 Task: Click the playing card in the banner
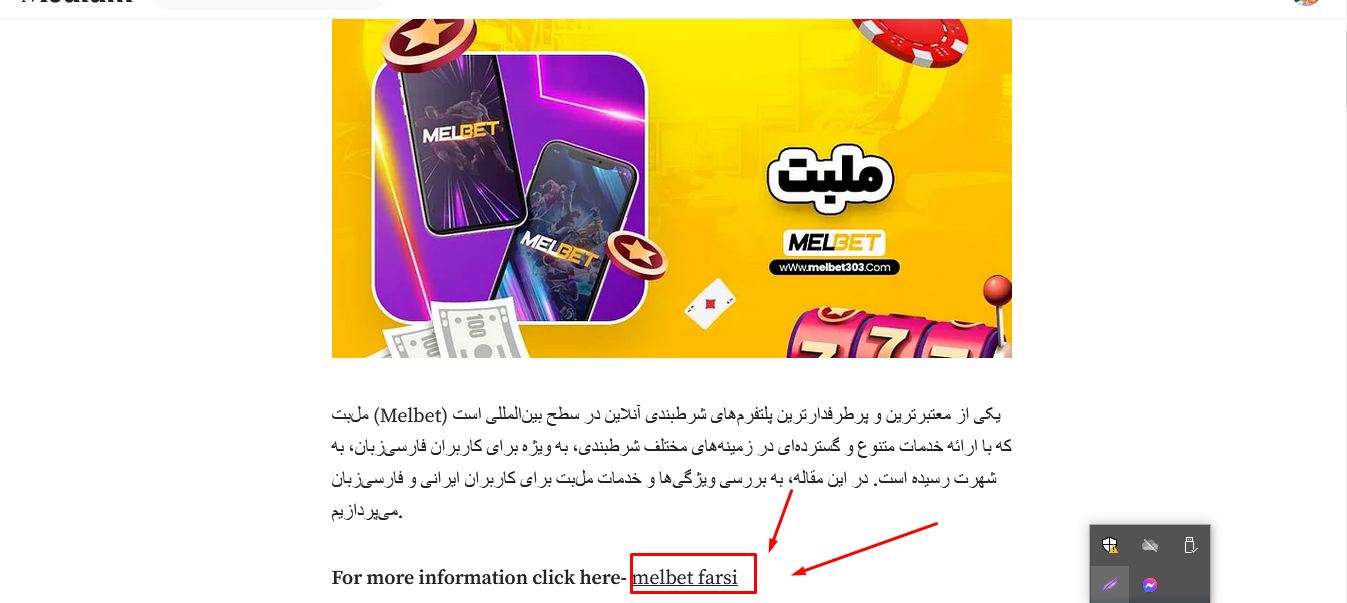click(710, 305)
